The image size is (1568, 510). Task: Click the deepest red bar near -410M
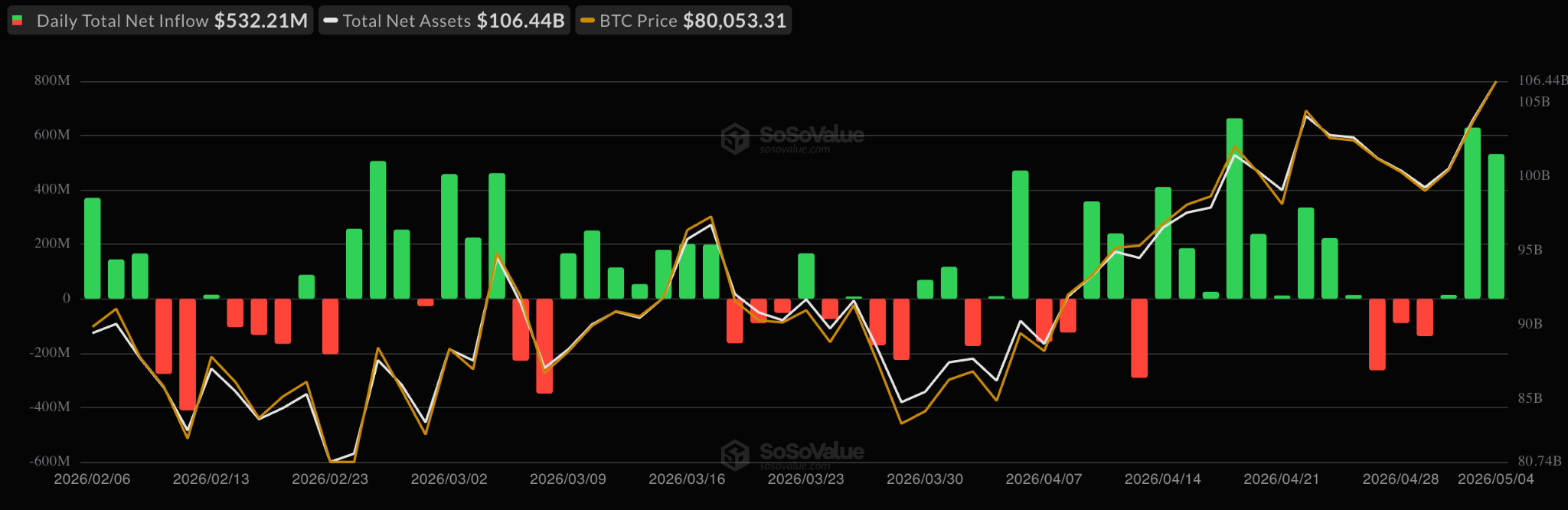[x=188, y=355]
